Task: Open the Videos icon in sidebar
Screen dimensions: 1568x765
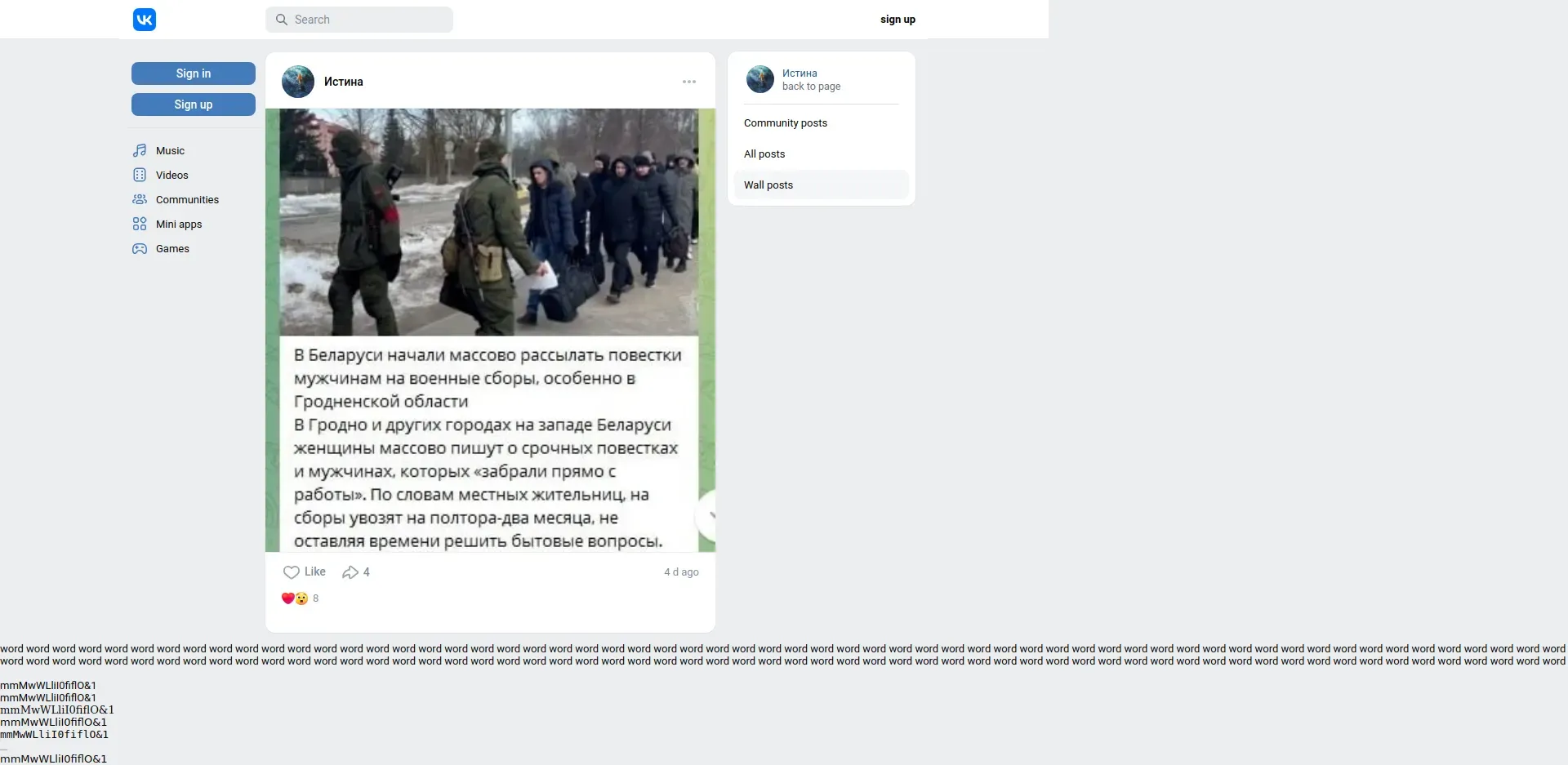Action: (140, 175)
